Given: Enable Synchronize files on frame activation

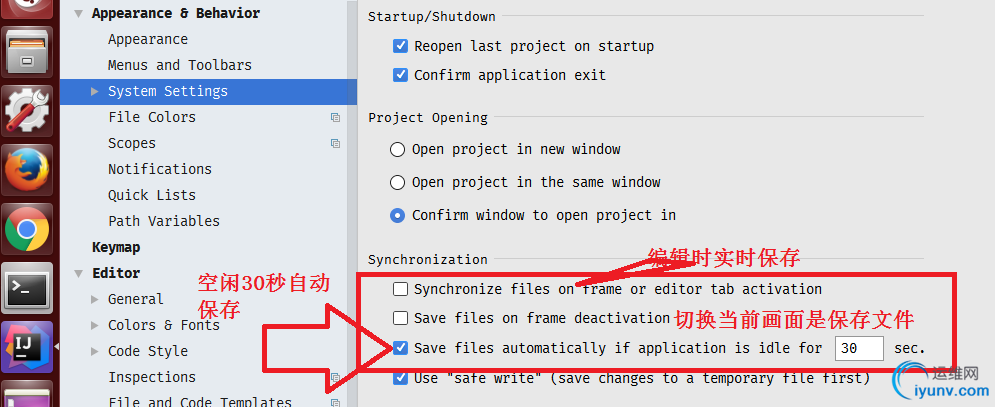Looking at the screenshot, I should tap(400, 290).
